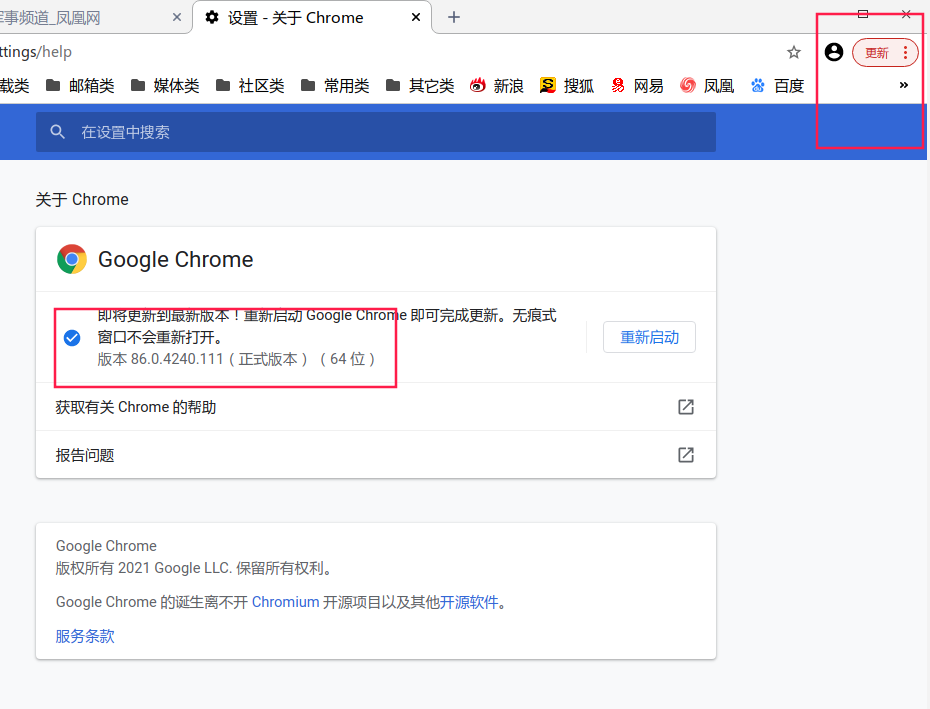
Task: Open the 服务条款 terms link
Action: (x=85, y=636)
